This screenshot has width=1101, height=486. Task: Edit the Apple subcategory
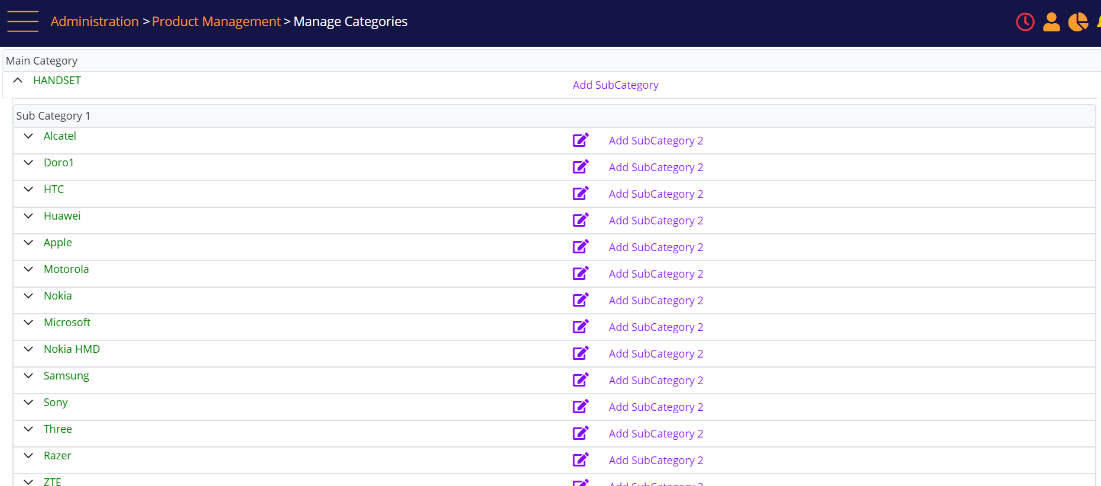581,247
